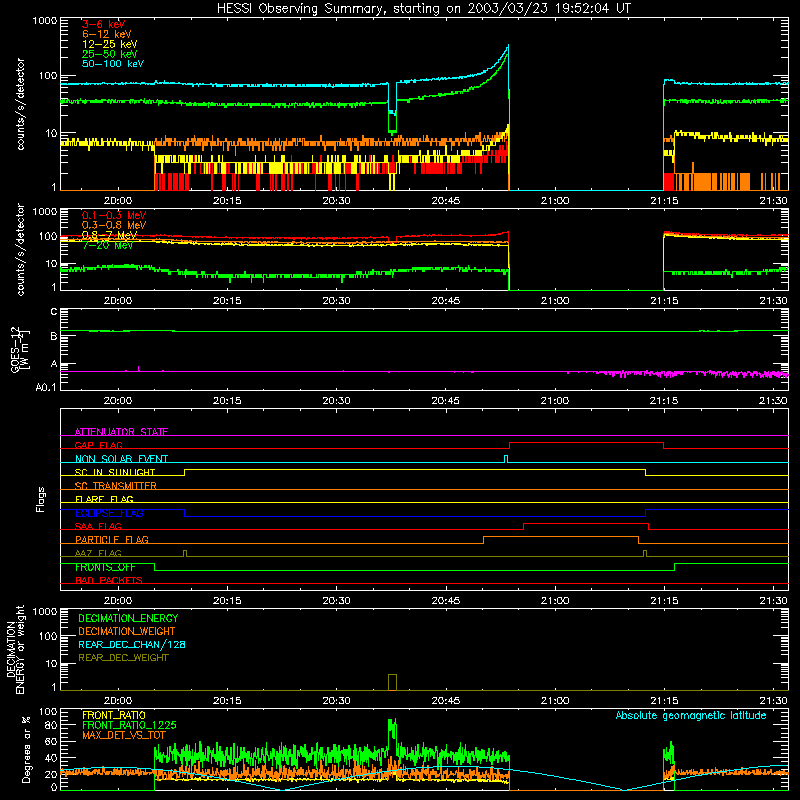Click the green 7-20 MeV legend label
Screen dimensions: 800x800
108,245
